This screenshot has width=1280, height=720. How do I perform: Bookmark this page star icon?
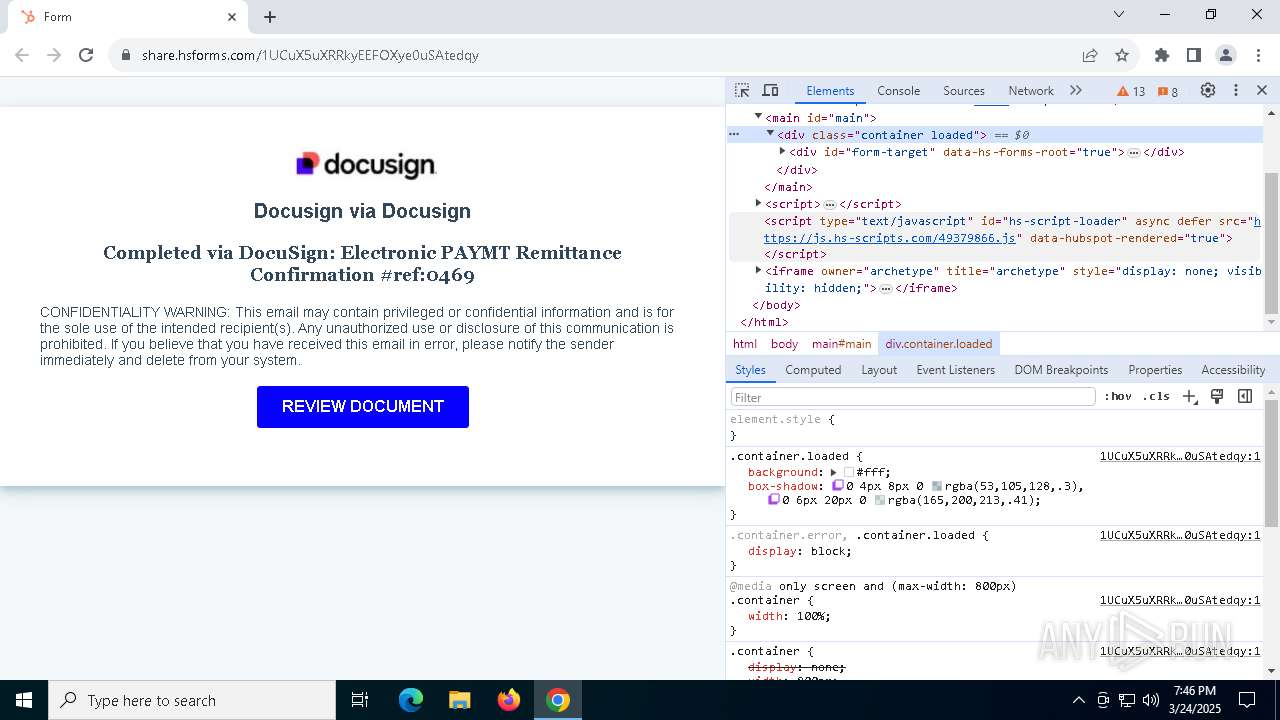pos(1122,55)
